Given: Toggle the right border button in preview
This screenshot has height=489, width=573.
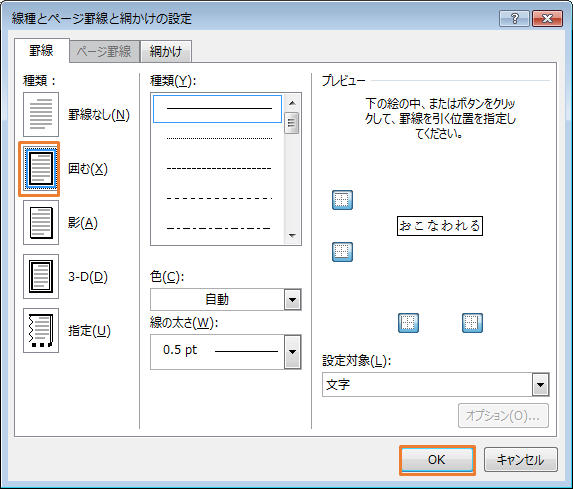Looking at the screenshot, I should coord(473,323).
